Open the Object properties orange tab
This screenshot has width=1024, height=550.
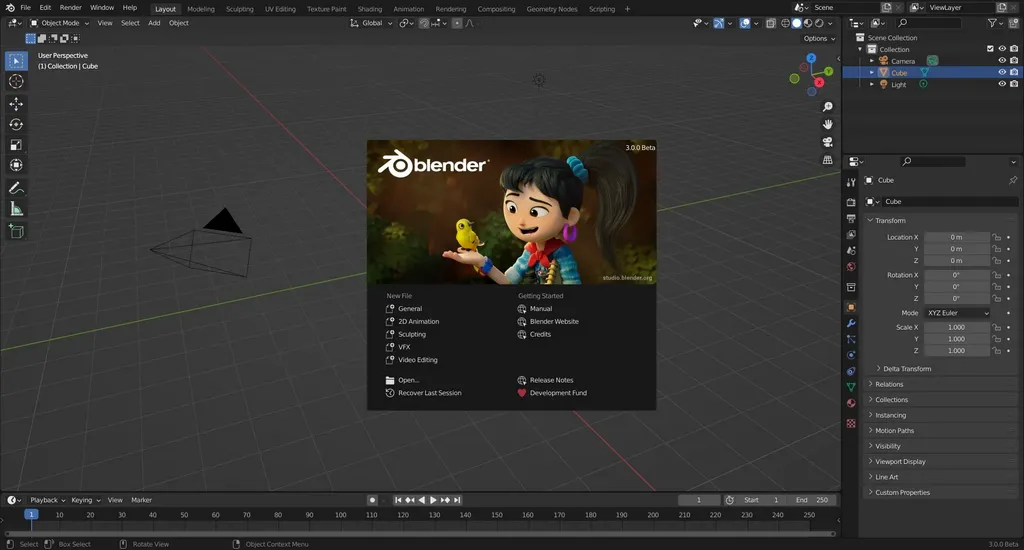[x=851, y=307]
